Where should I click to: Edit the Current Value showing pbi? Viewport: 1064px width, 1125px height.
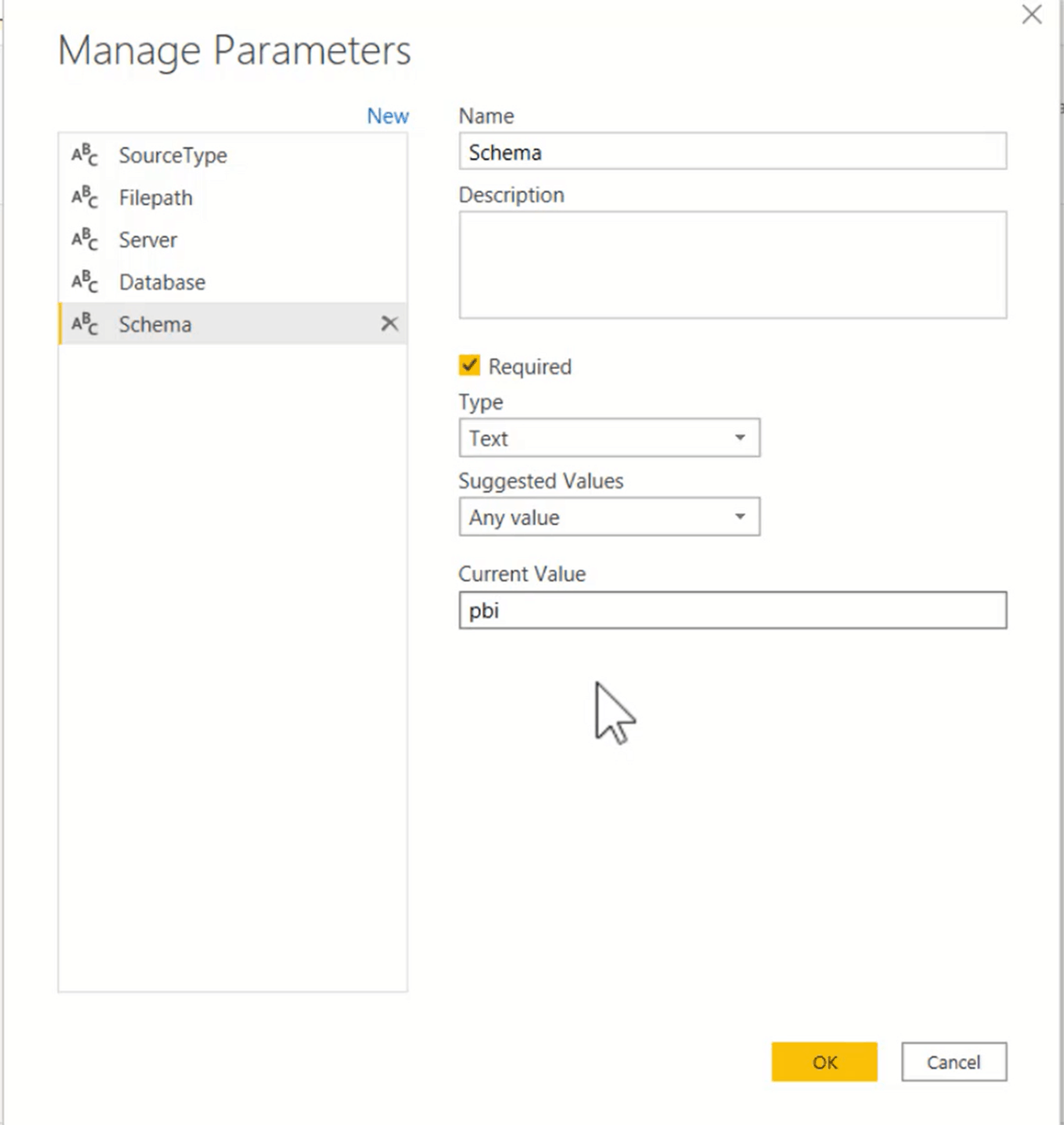pos(731,611)
